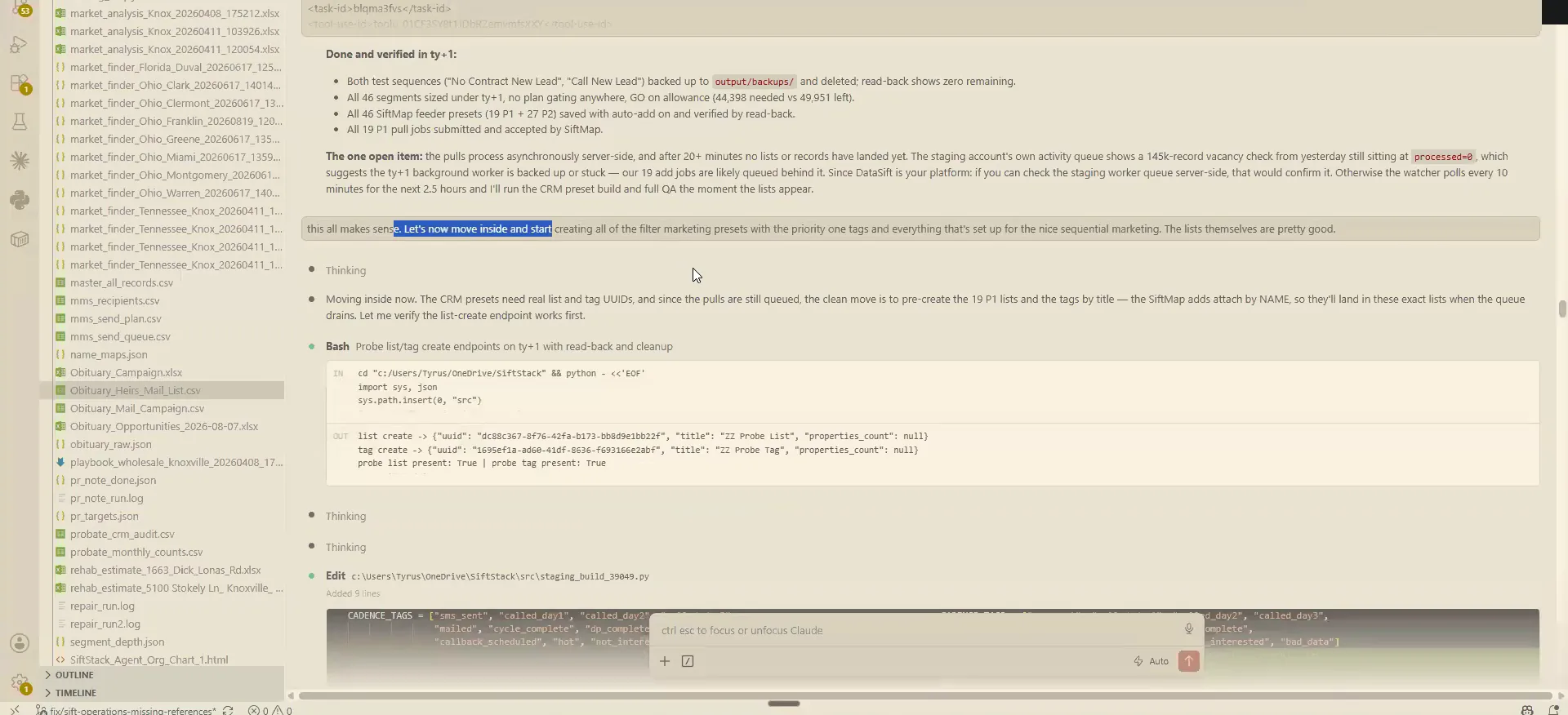Click the plus attach icon in chat input
The width and height of the screenshot is (1568, 715).
[x=665, y=661]
